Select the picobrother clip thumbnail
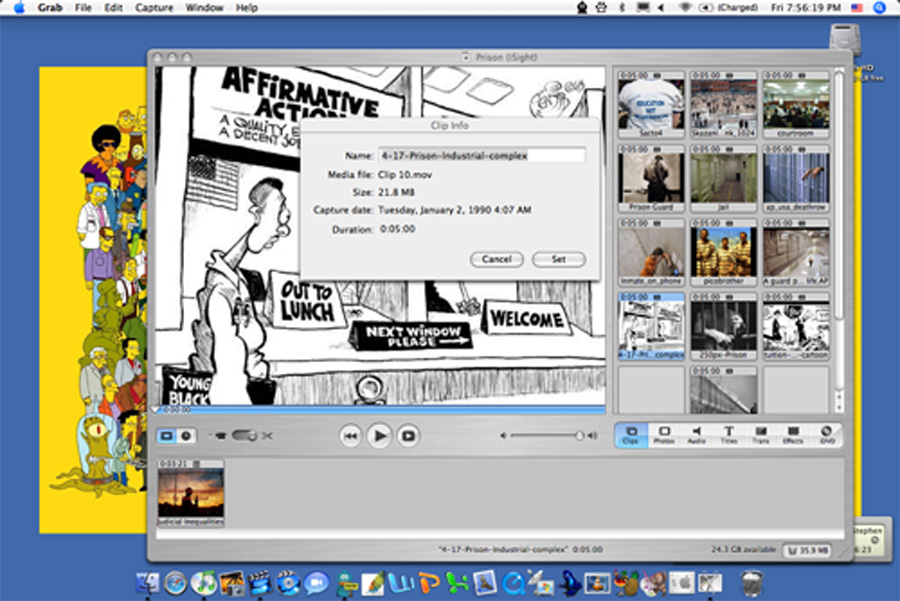Image resolution: width=900 pixels, height=601 pixels. coord(723,252)
